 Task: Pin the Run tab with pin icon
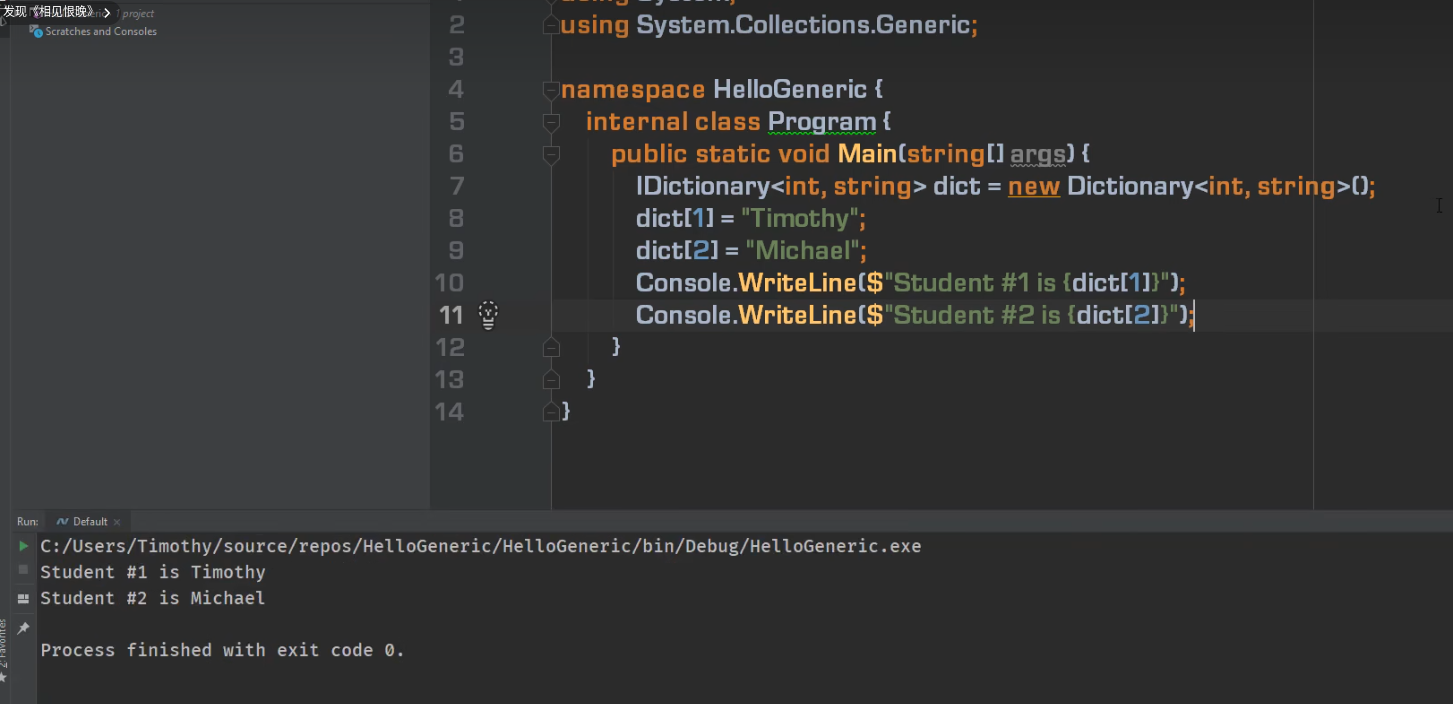23,627
